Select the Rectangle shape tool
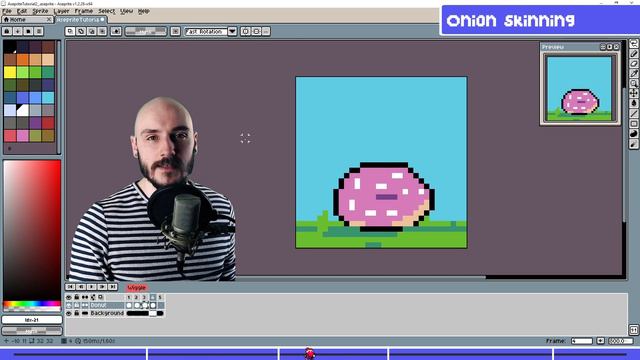Screen dimensions: 640x360 click(634, 123)
